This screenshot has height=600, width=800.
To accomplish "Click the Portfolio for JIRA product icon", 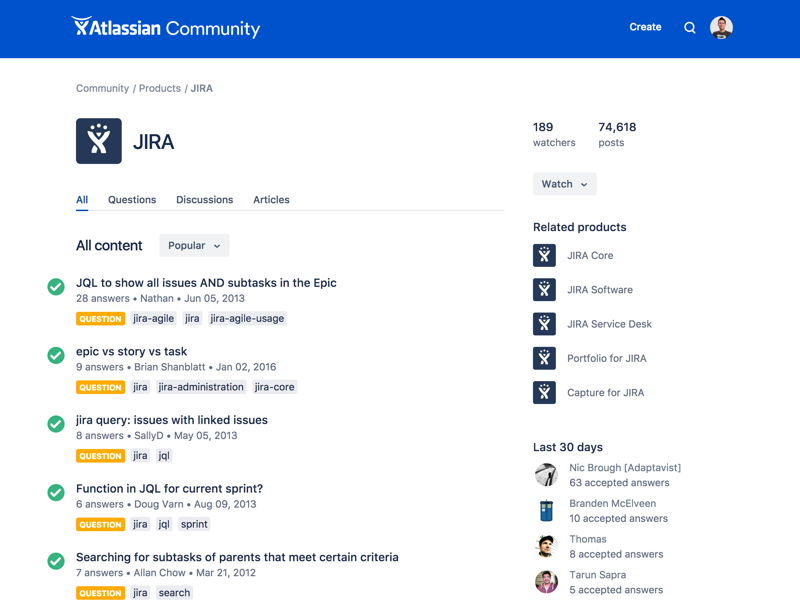I will coord(544,358).
